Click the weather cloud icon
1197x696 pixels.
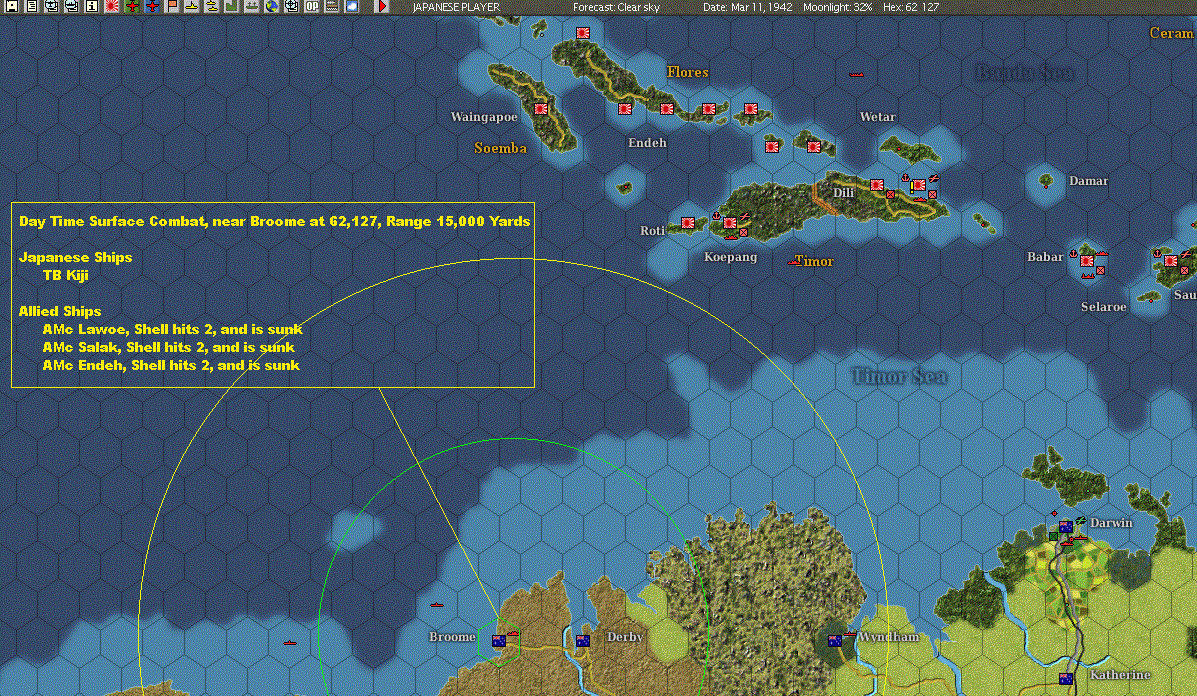click(x=351, y=6)
